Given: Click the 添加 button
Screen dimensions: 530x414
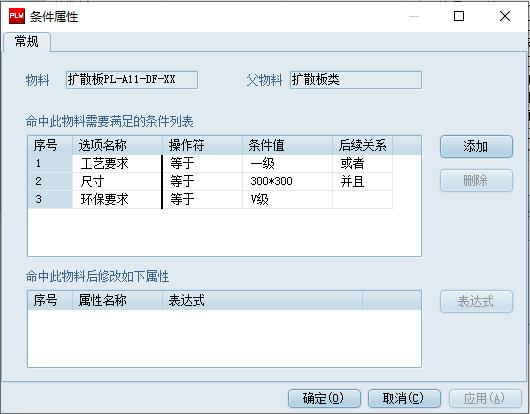Looking at the screenshot, I should [x=476, y=147].
